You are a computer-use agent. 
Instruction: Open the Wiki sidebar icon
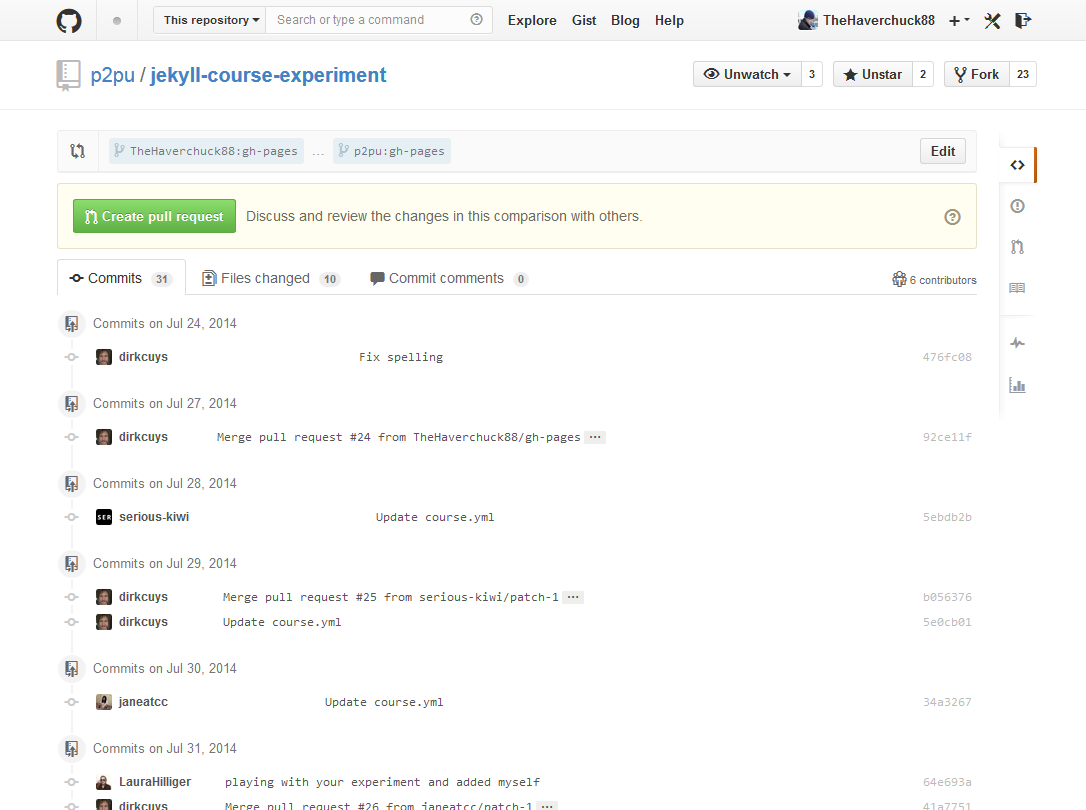[x=1017, y=288]
